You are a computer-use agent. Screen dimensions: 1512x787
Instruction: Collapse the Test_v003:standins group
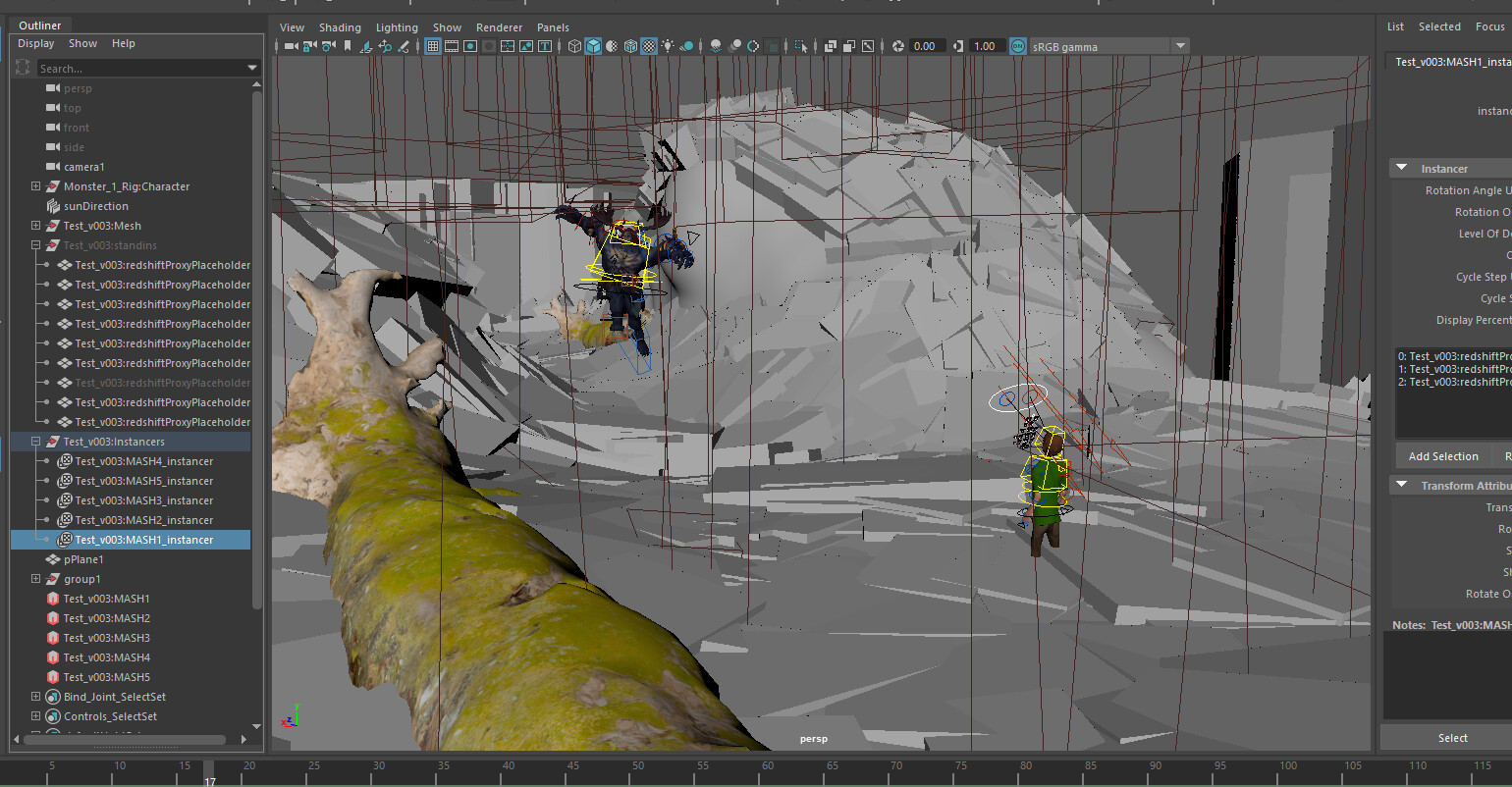coord(36,245)
